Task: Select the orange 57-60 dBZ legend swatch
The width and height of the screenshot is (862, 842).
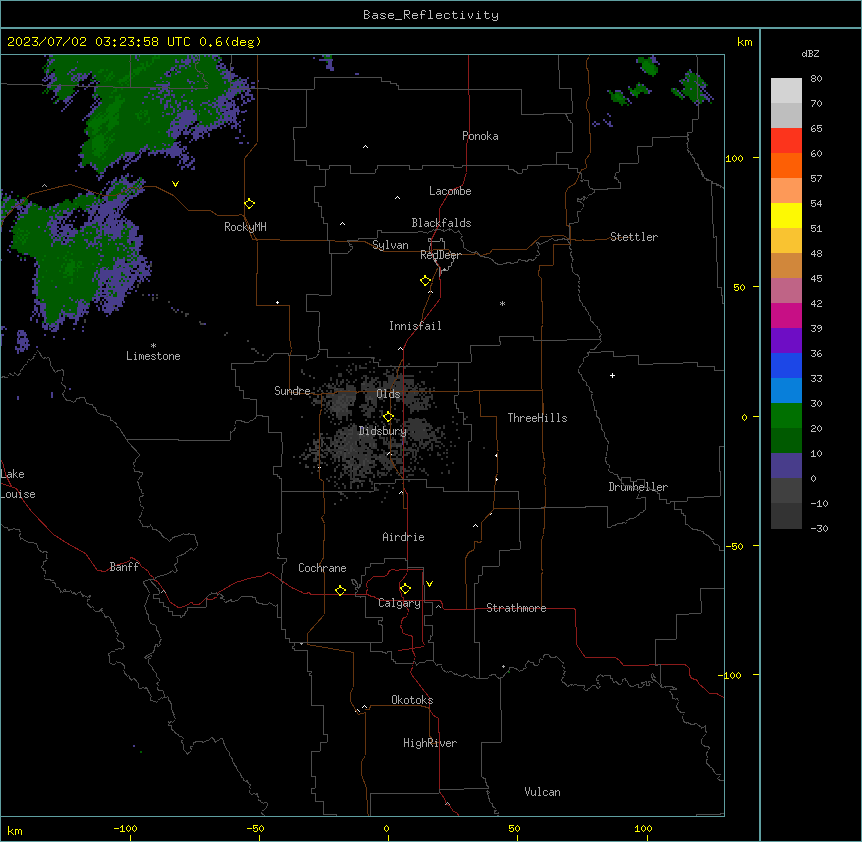Action: click(x=786, y=165)
